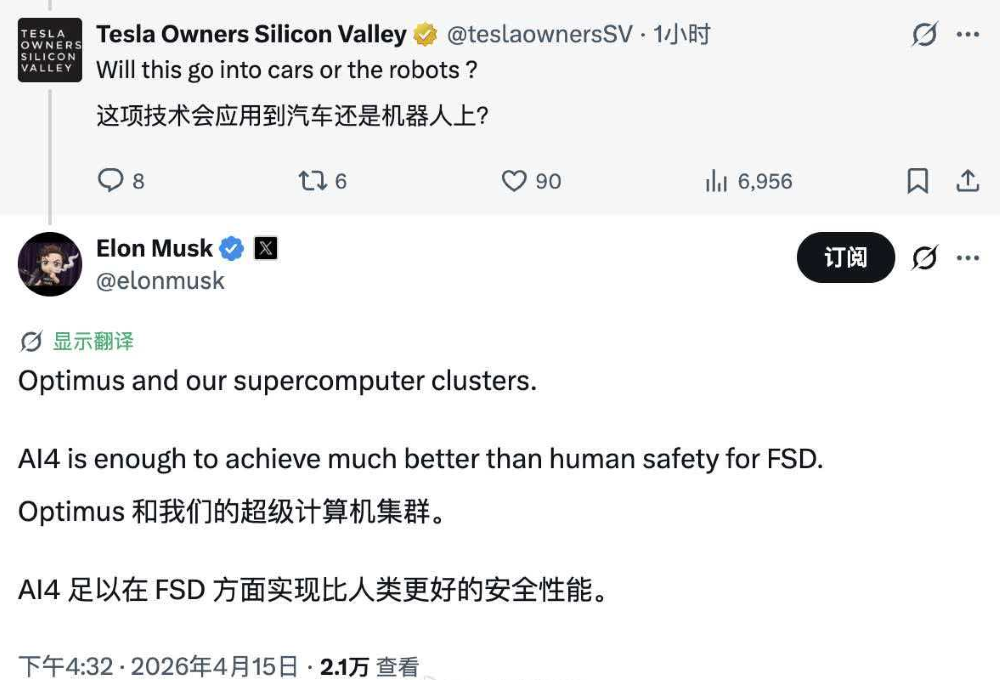Click 订阅 subscribe button
The height and width of the screenshot is (680, 1000).
click(845, 258)
